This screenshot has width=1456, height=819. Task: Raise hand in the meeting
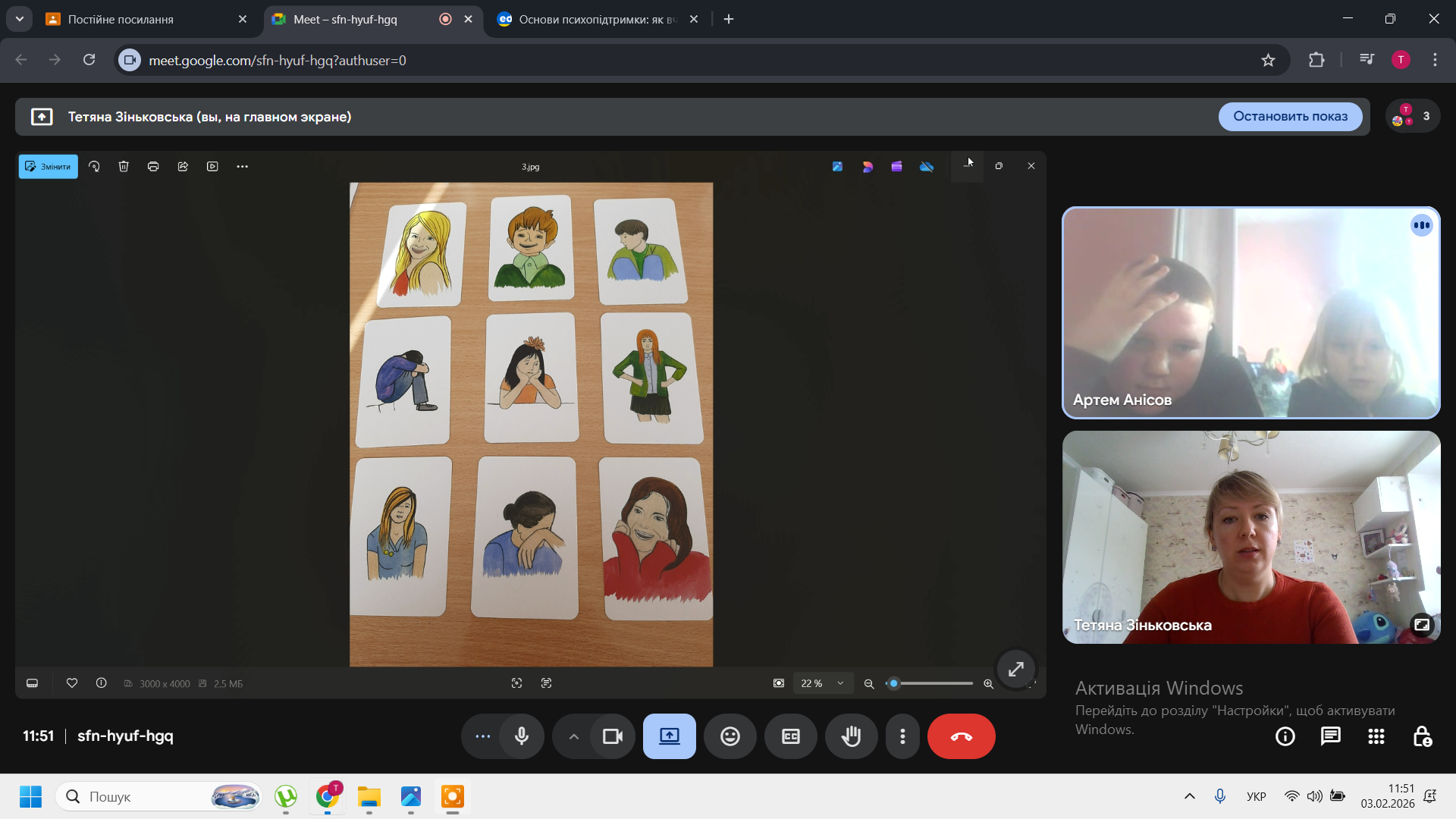[x=851, y=736]
